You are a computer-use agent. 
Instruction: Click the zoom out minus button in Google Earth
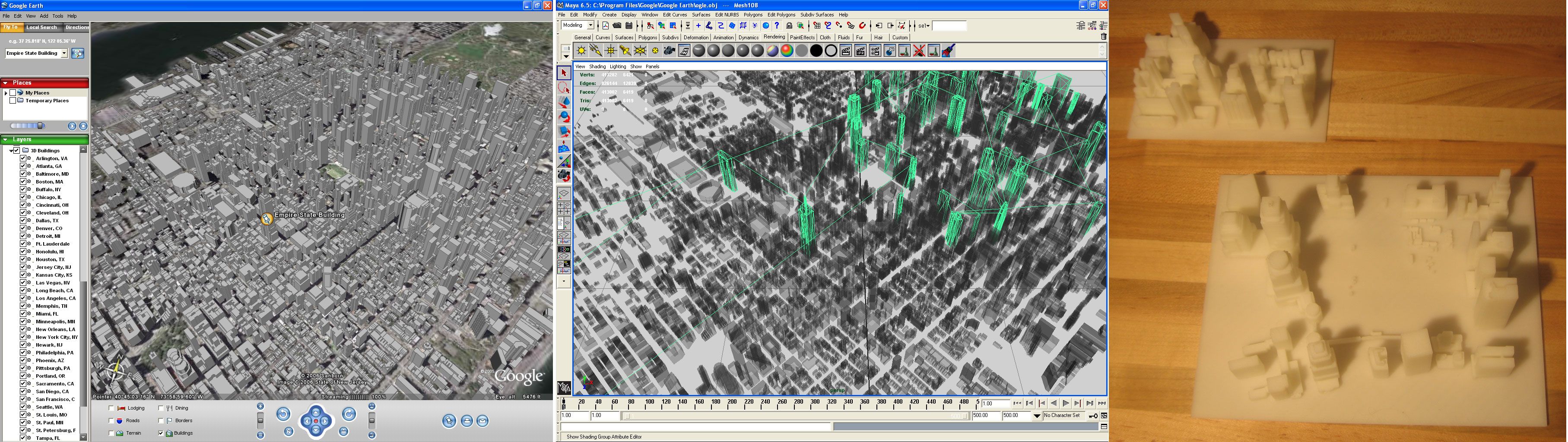tap(260, 435)
